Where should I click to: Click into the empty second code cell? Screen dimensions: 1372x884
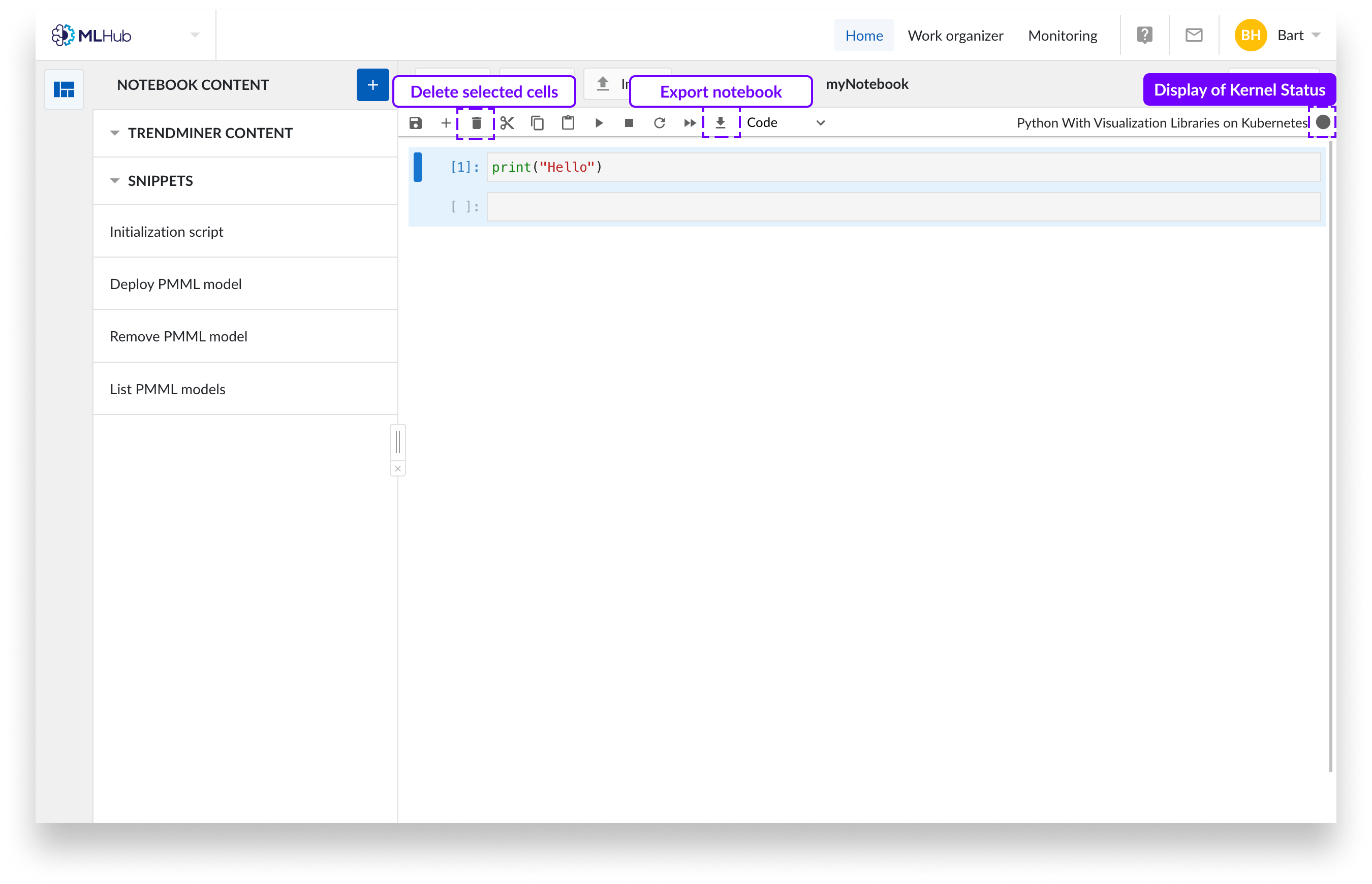903,207
